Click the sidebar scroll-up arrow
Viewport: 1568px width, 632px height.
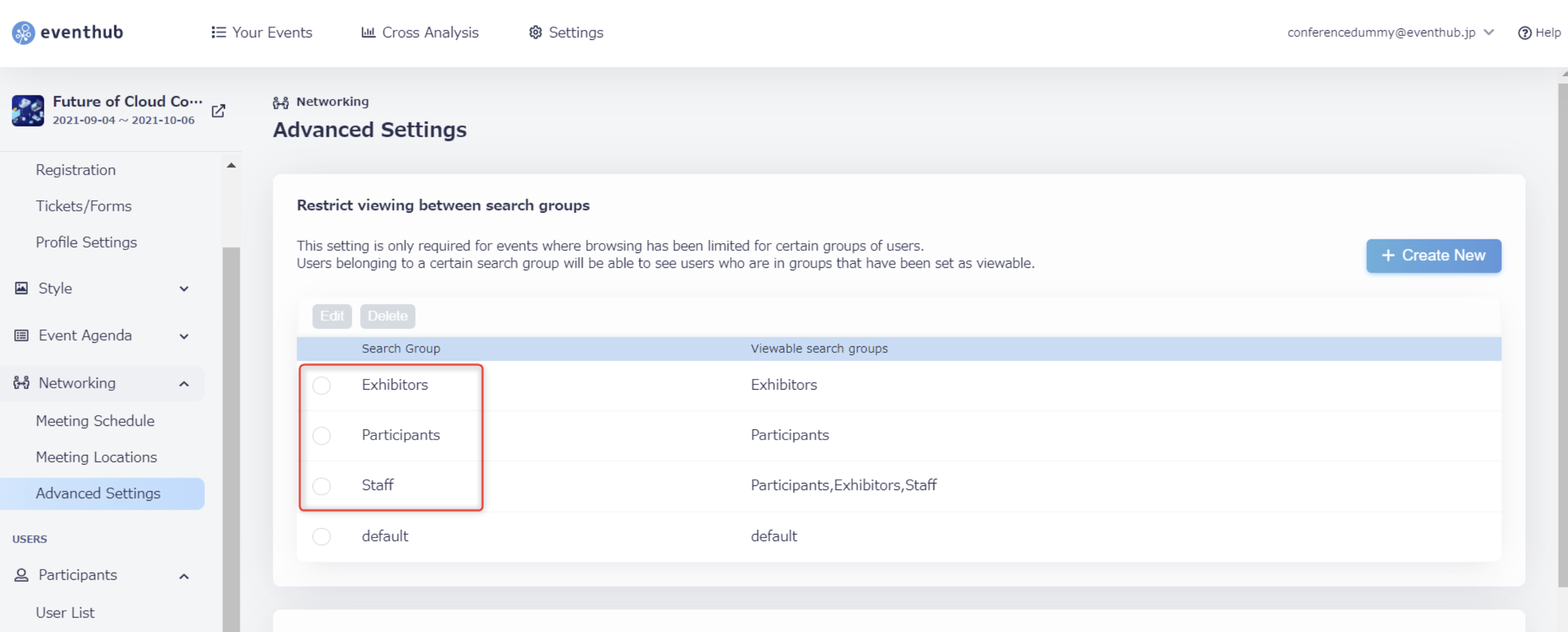click(231, 166)
